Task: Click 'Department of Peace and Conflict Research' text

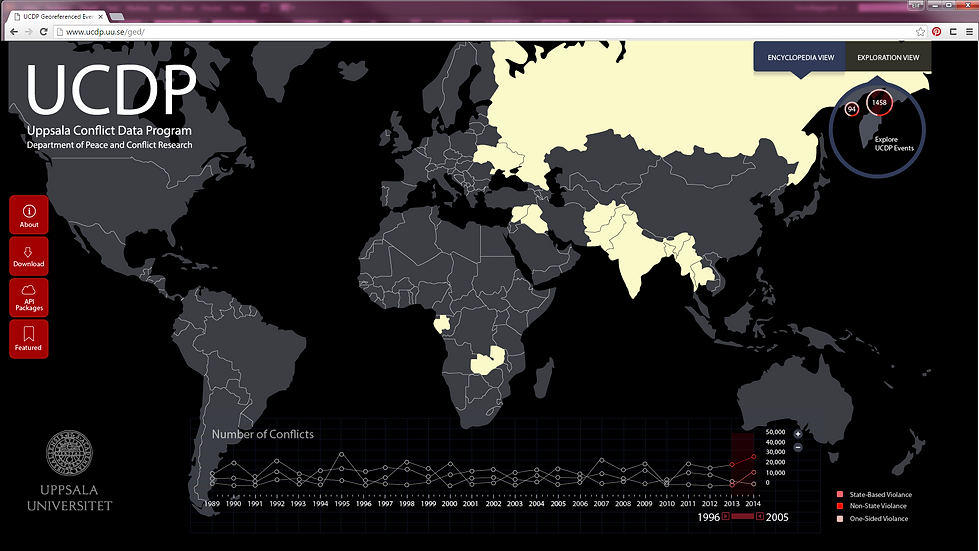Action: click(x=109, y=145)
